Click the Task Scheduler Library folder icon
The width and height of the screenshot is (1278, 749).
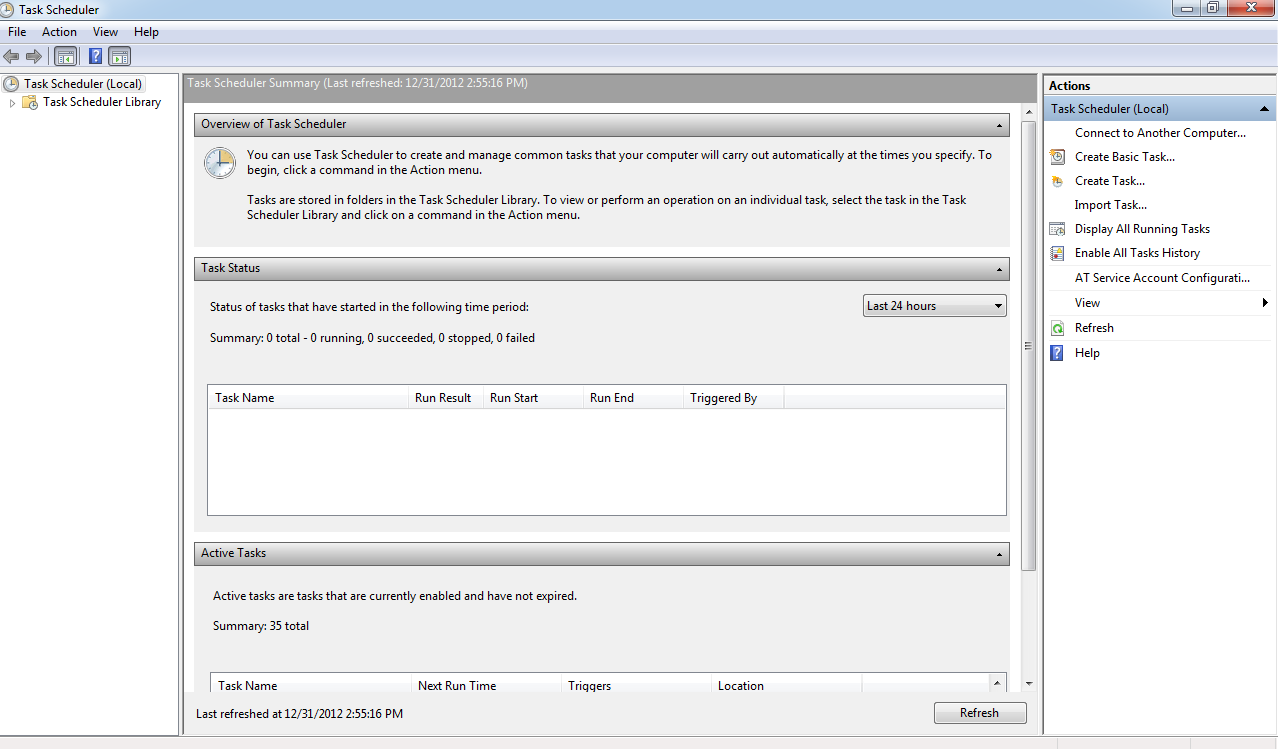[x=30, y=102]
